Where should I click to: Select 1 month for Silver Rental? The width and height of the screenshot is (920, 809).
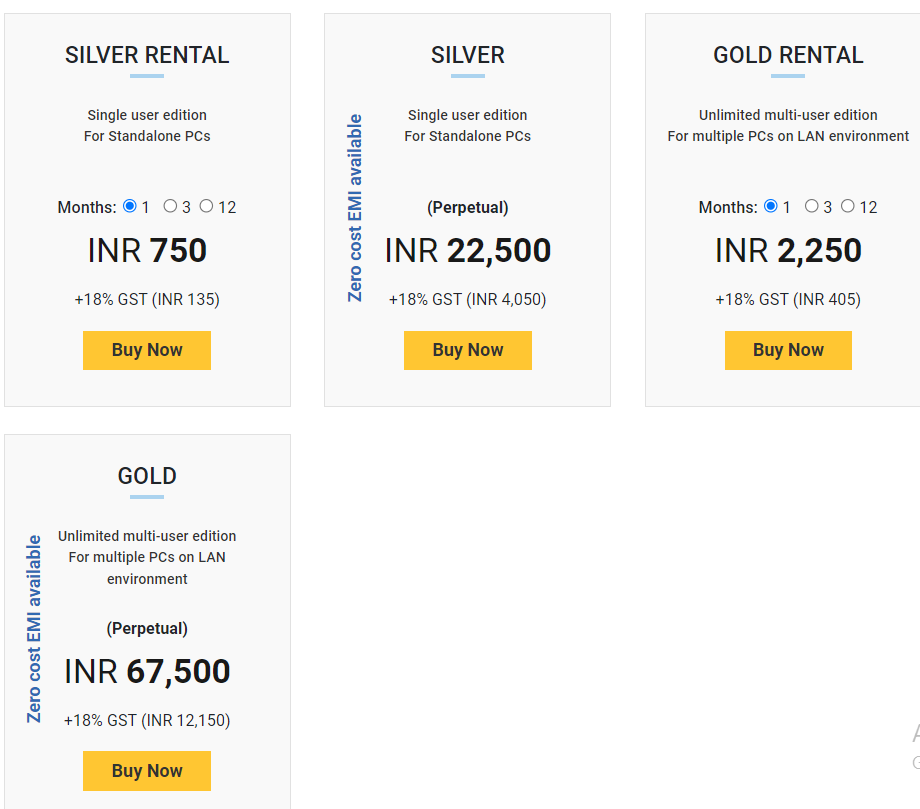(130, 206)
